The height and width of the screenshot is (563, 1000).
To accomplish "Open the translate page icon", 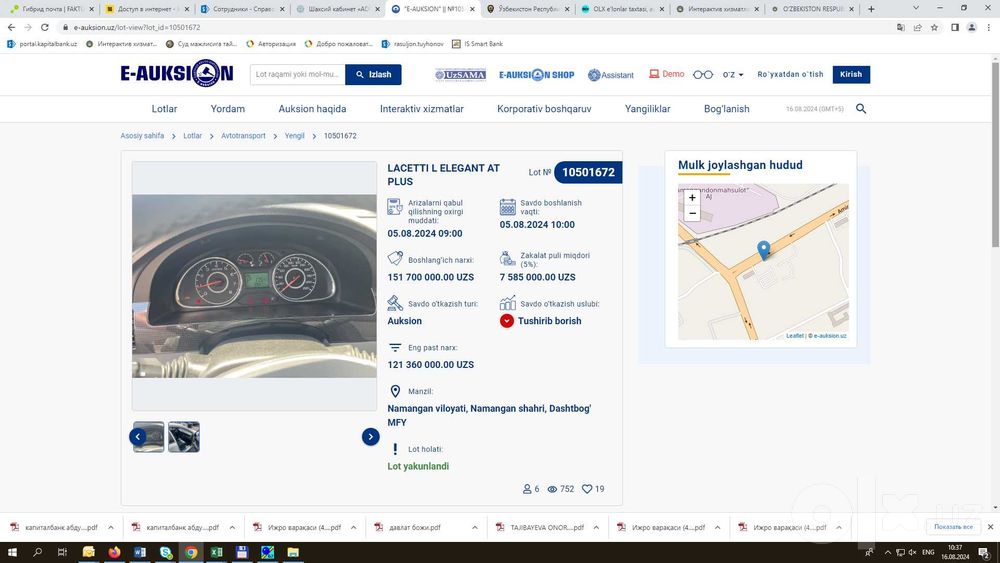I will click(x=901, y=27).
